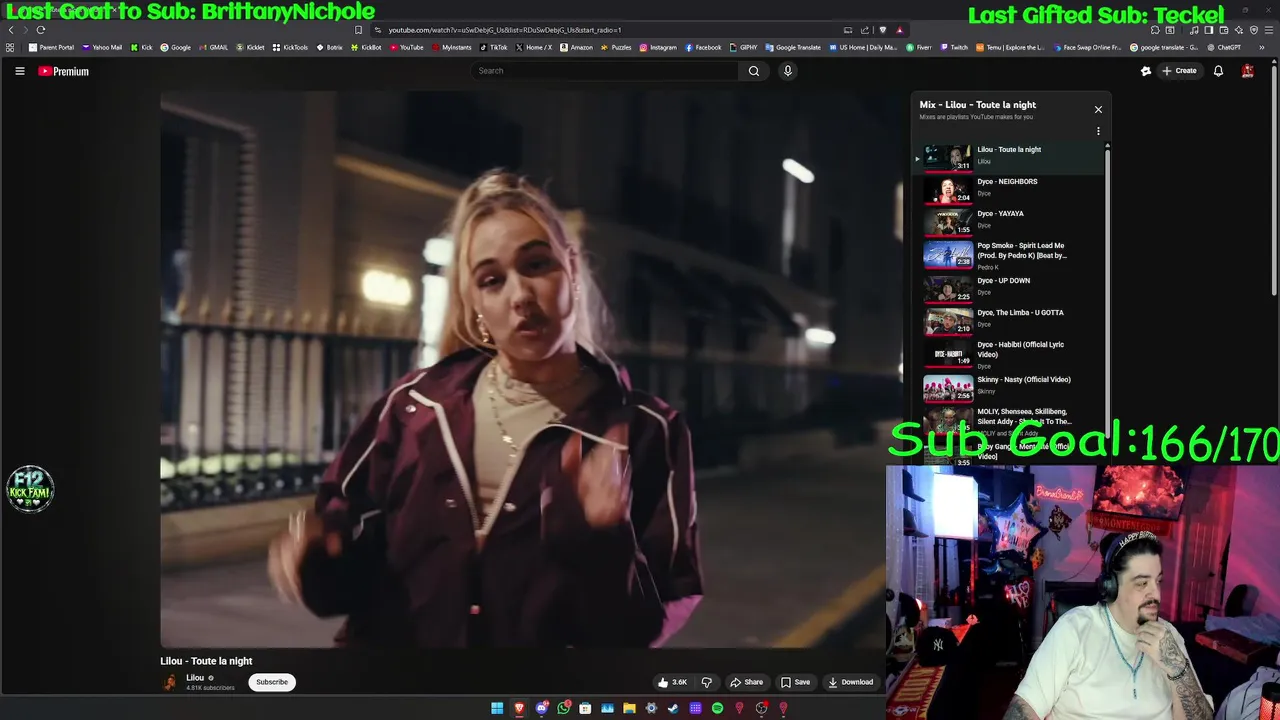Screen dimensions: 1280x720
Task: Select Pop Smoke - Spirit Lead Me
Action: click(1010, 255)
